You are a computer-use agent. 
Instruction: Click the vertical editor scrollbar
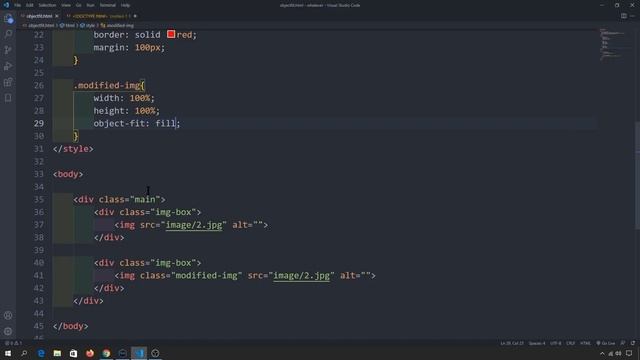[x=637, y=176]
